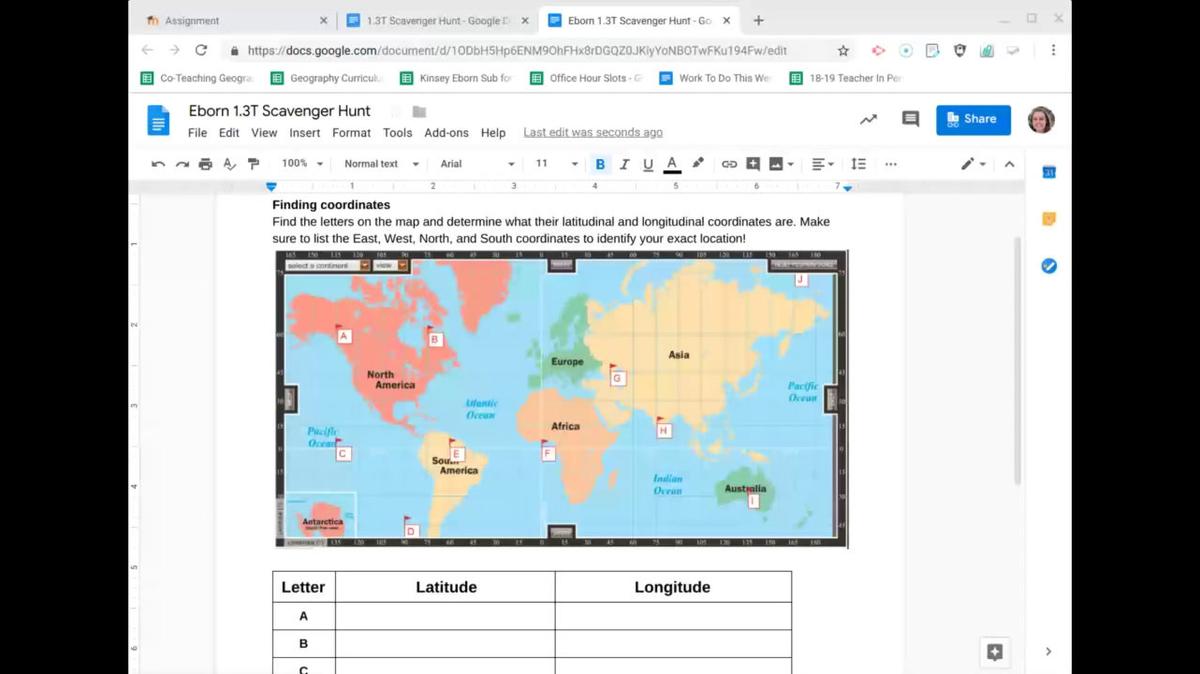Click the Redo arrow in the toolbar

click(182, 164)
